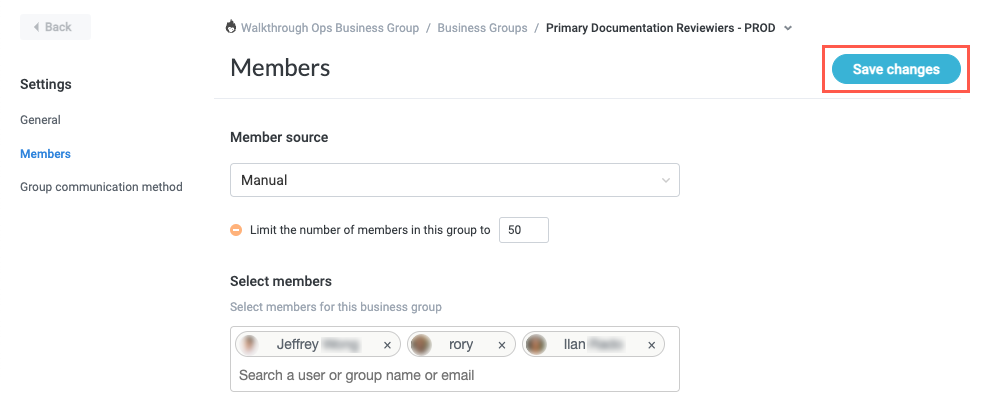Screen dimensions: 984x402
Task: Click the member limit field showing 50
Action: (523, 230)
